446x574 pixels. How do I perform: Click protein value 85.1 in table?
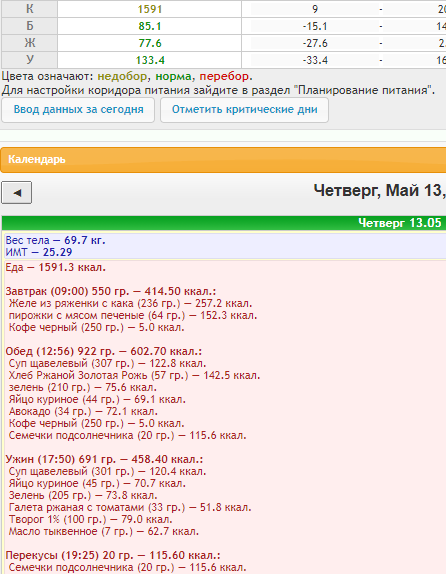(149, 26)
